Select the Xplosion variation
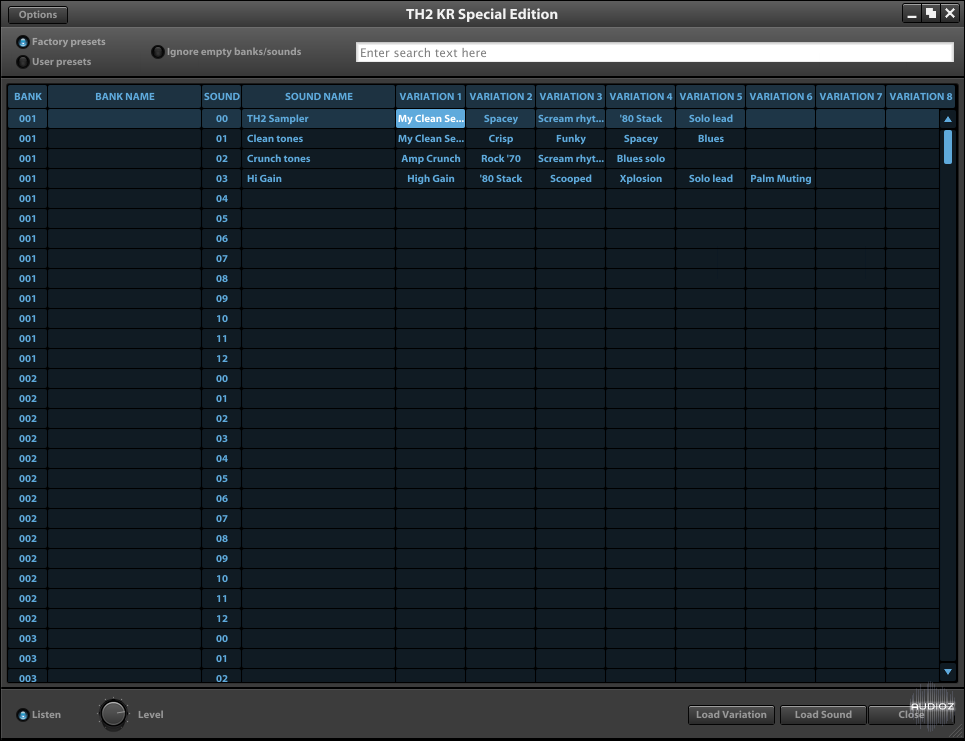This screenshot has height=741, width=965. 641,178
